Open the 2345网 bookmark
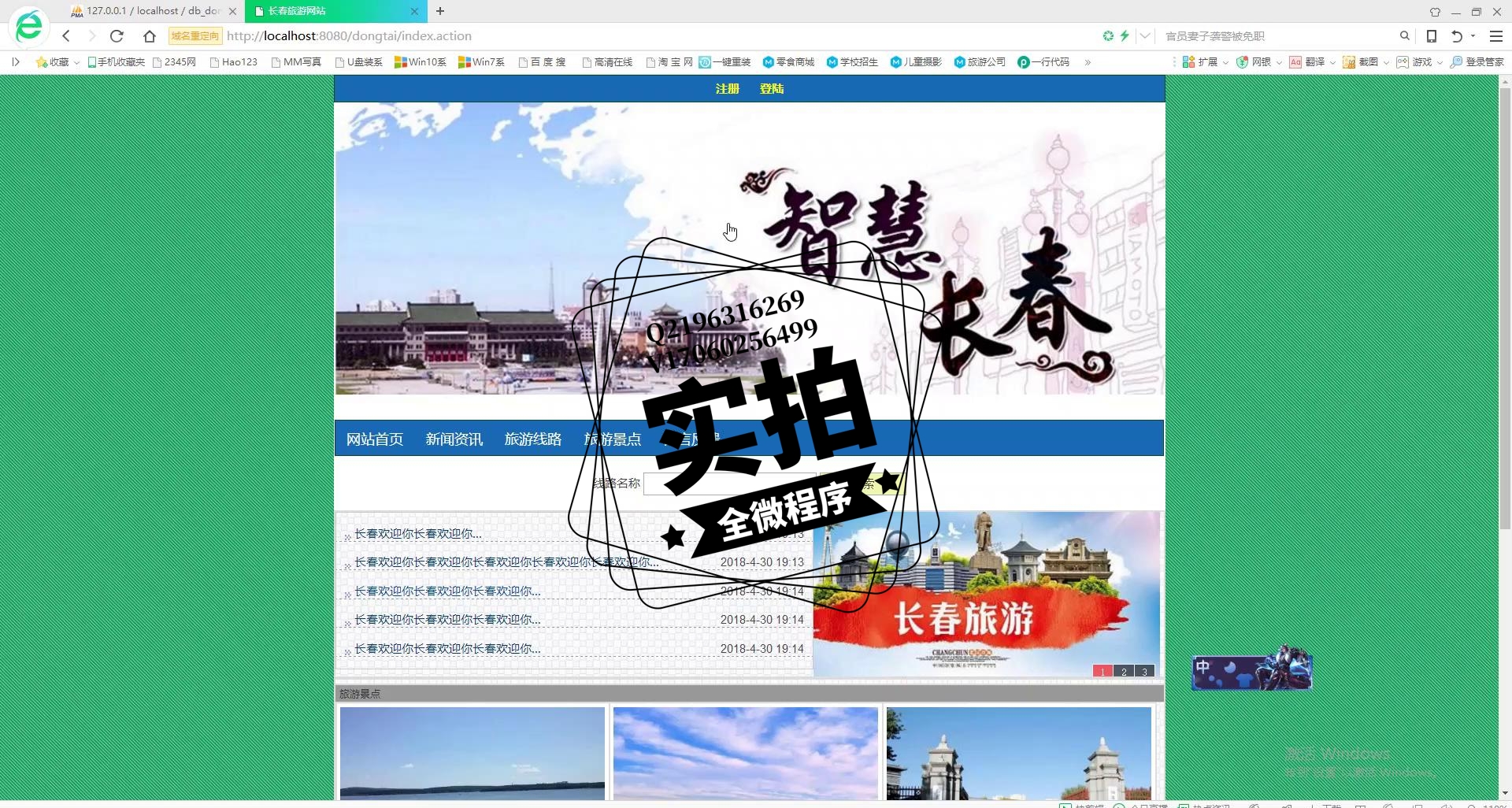 (174, 62)
